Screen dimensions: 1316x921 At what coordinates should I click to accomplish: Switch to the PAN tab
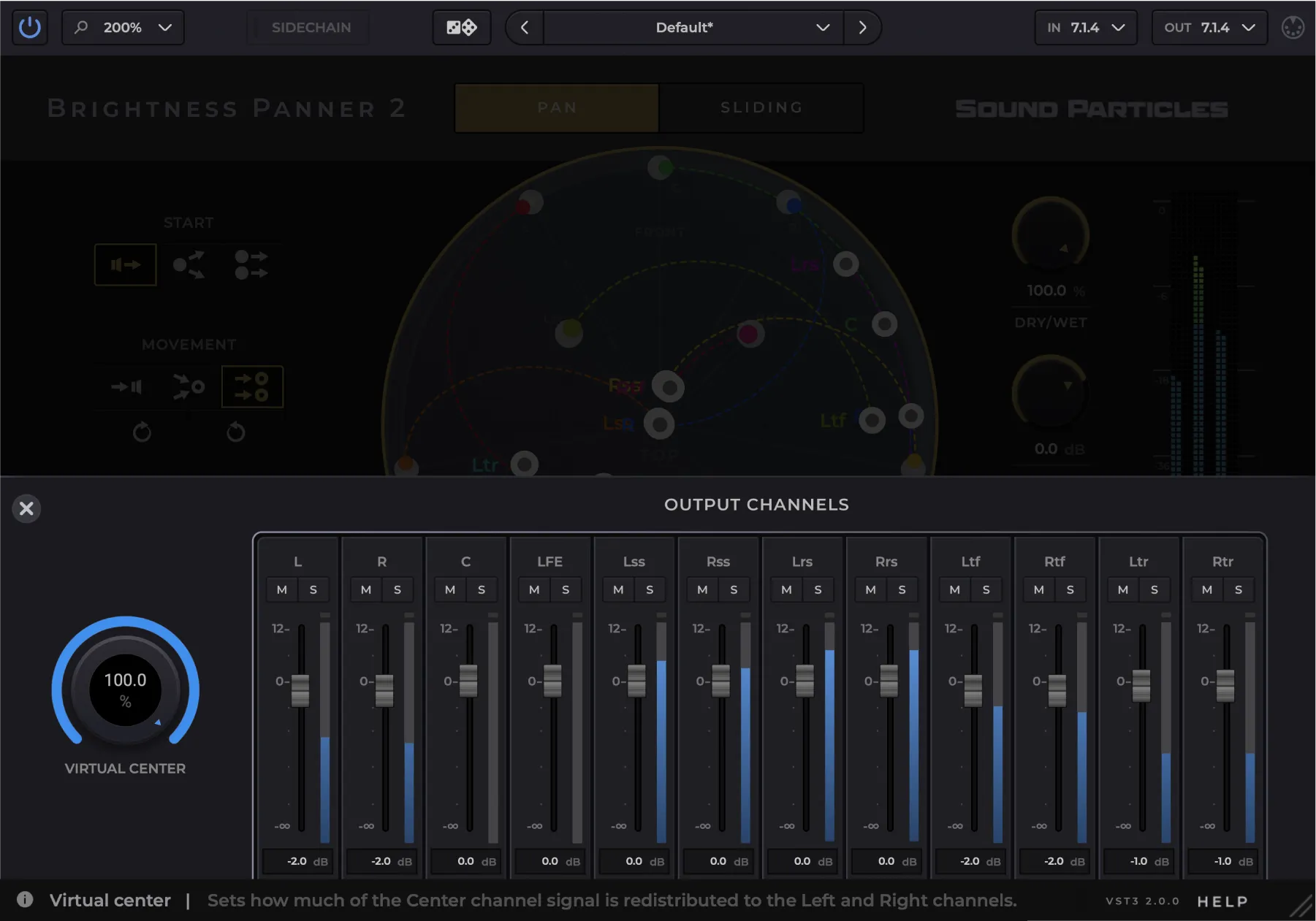[x=557, y=107]
